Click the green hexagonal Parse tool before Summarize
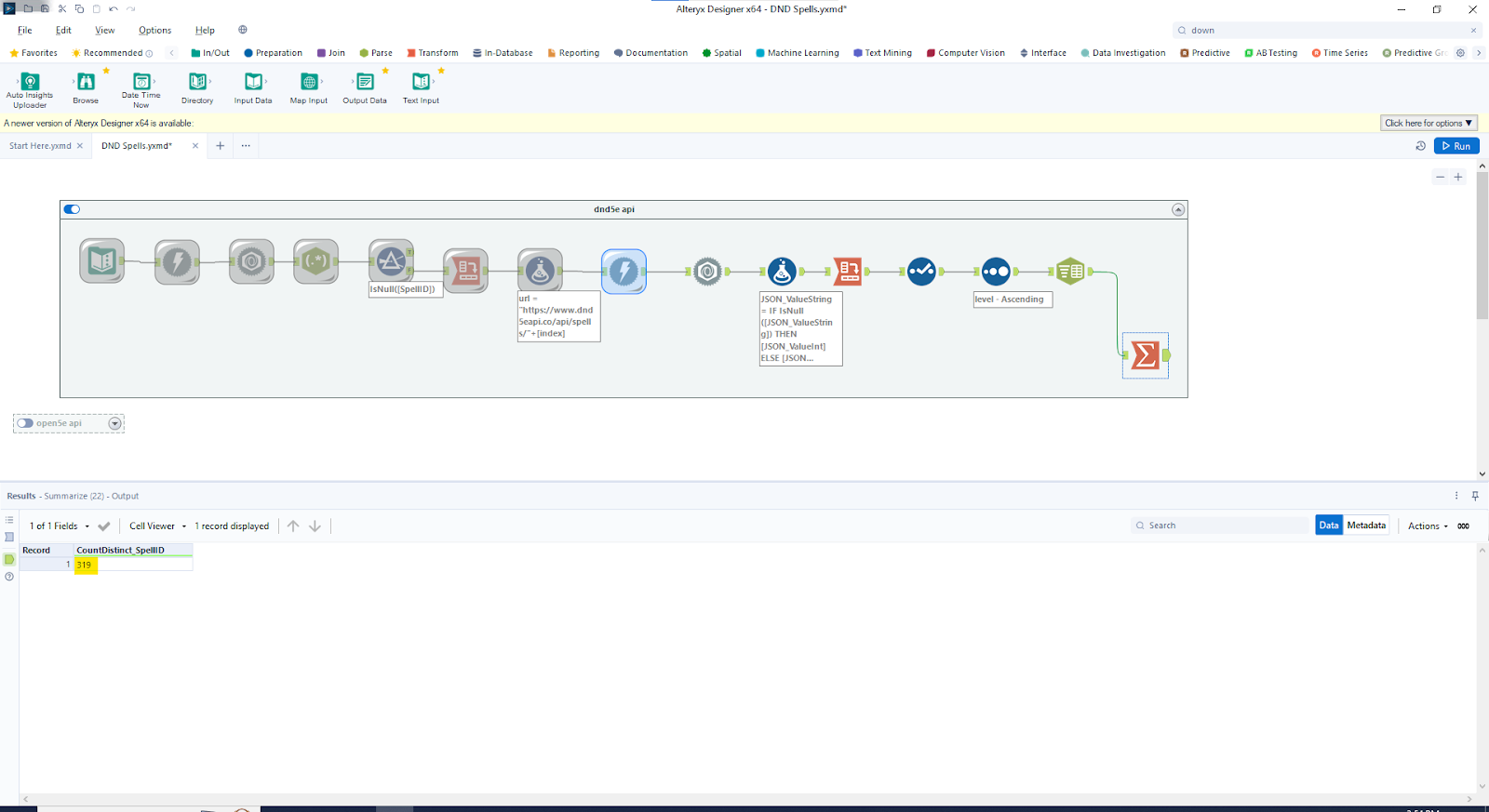1489x812 pixels. coord(1070,272)
